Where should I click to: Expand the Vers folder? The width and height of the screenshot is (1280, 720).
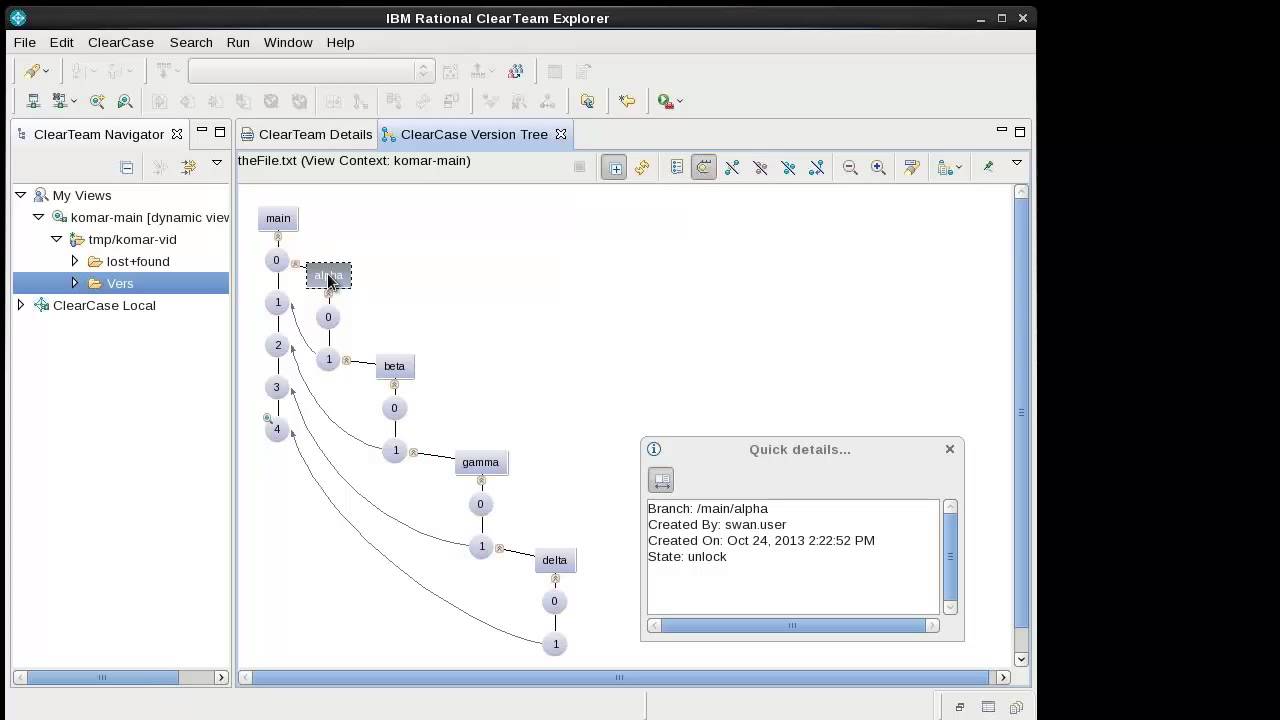(x=75, y=283)
